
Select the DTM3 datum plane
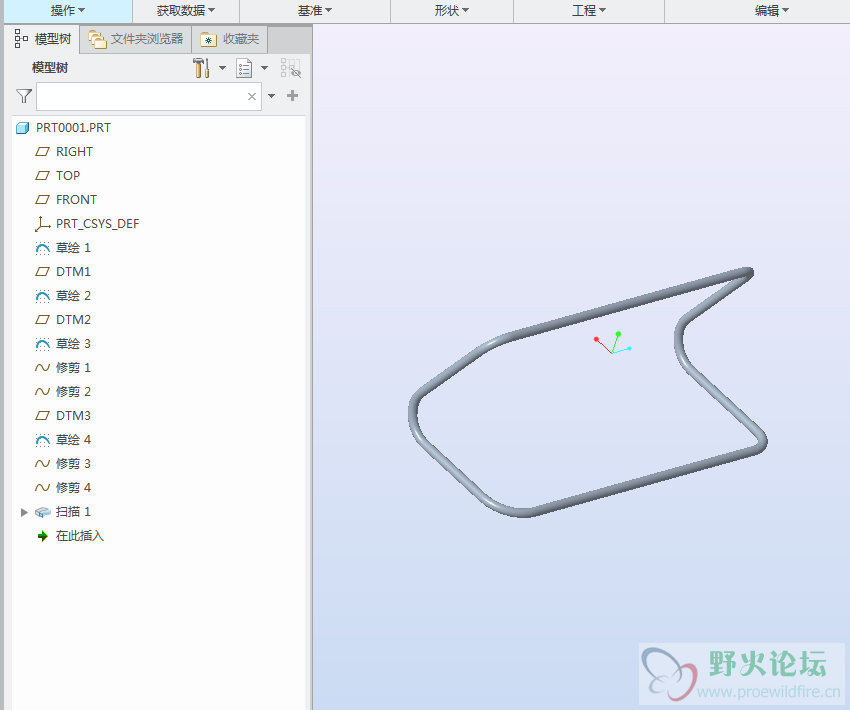click(73, 416)
